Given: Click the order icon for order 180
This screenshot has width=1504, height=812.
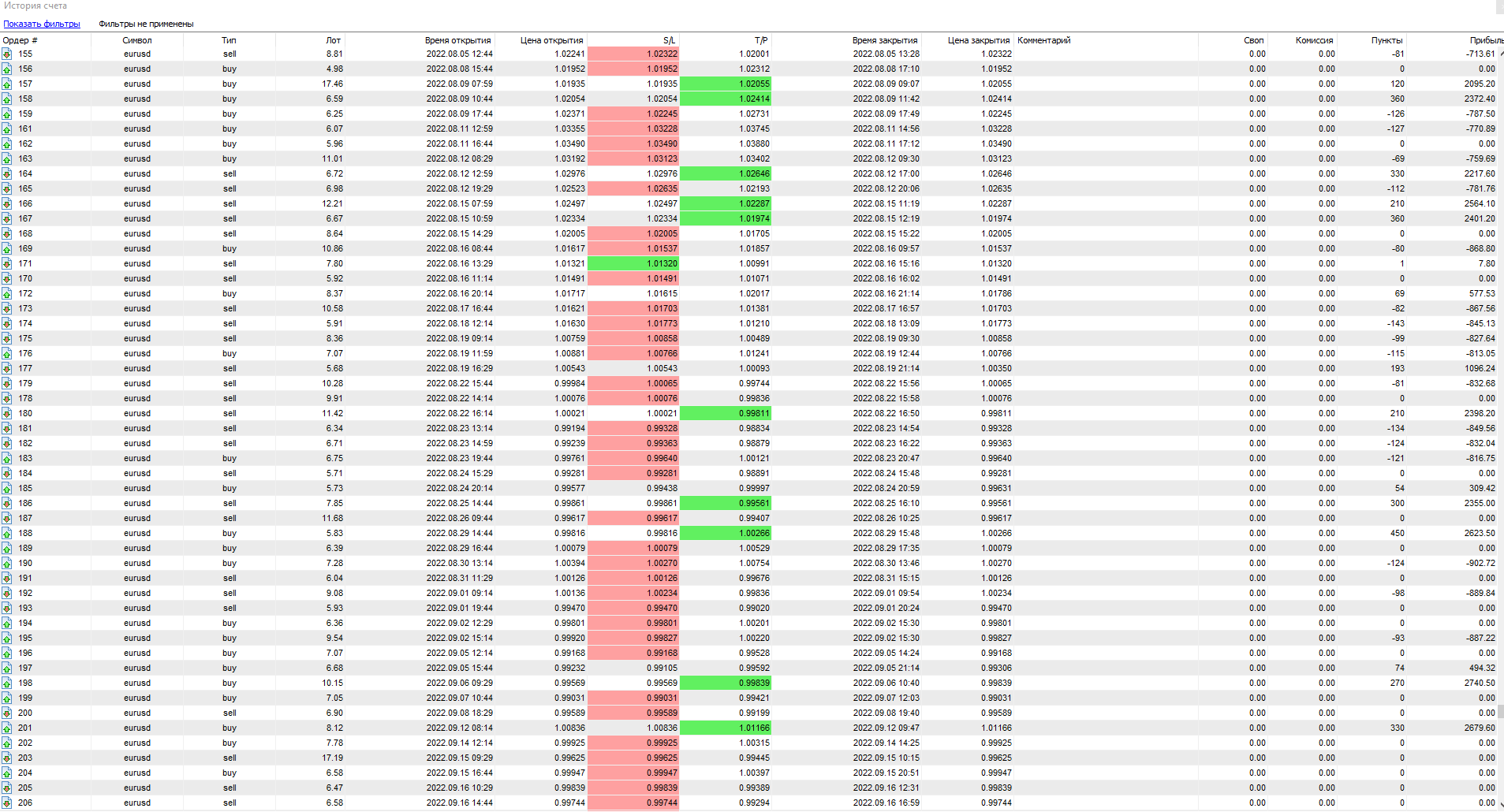Looking at the screenshot, I should point(7,414).
